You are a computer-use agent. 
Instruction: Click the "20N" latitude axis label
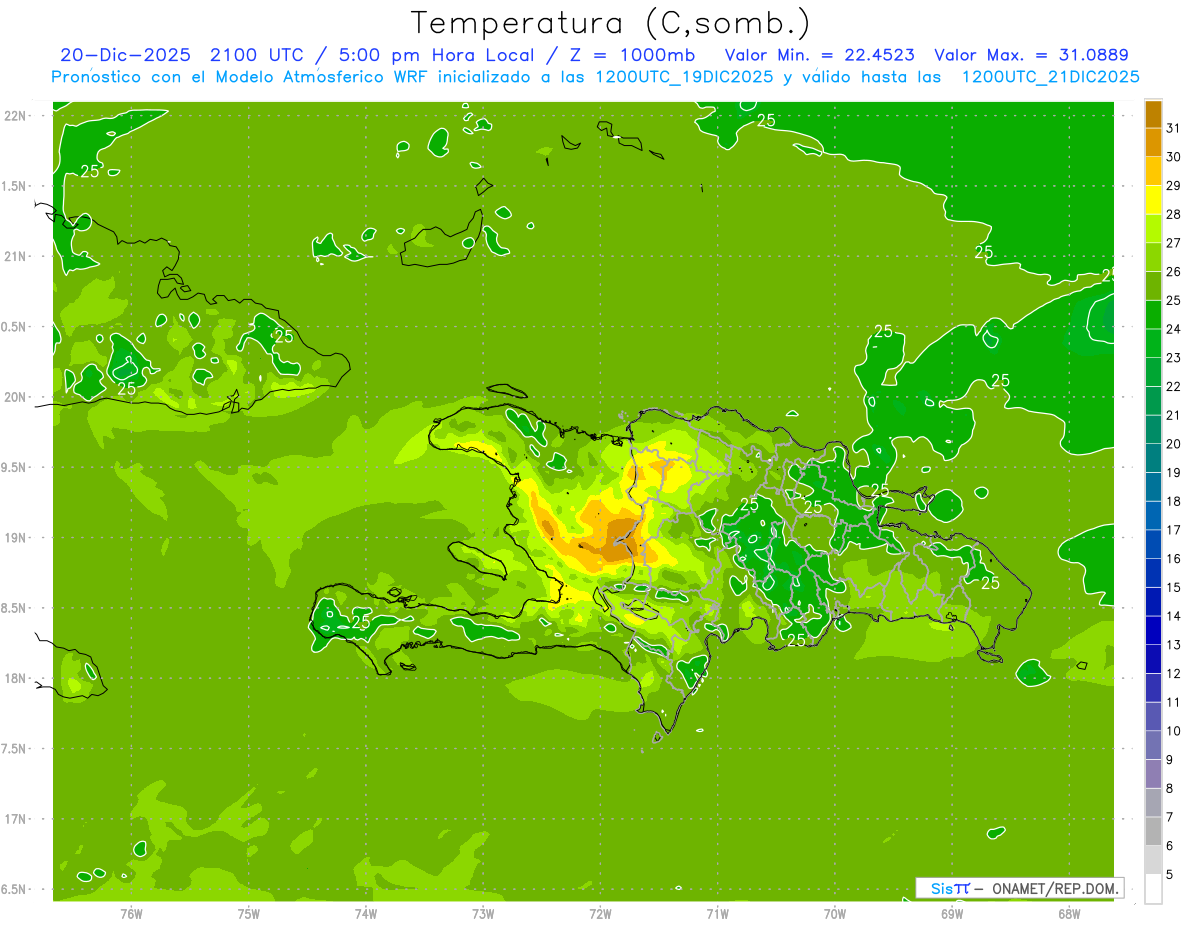point(14,397)
